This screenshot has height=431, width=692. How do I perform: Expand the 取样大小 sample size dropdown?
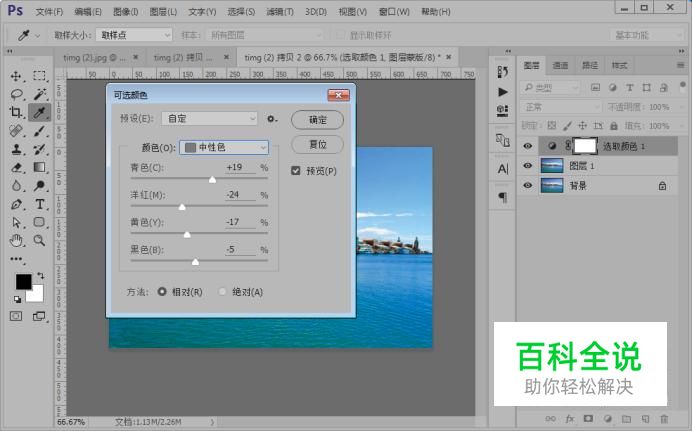point(134,35)
